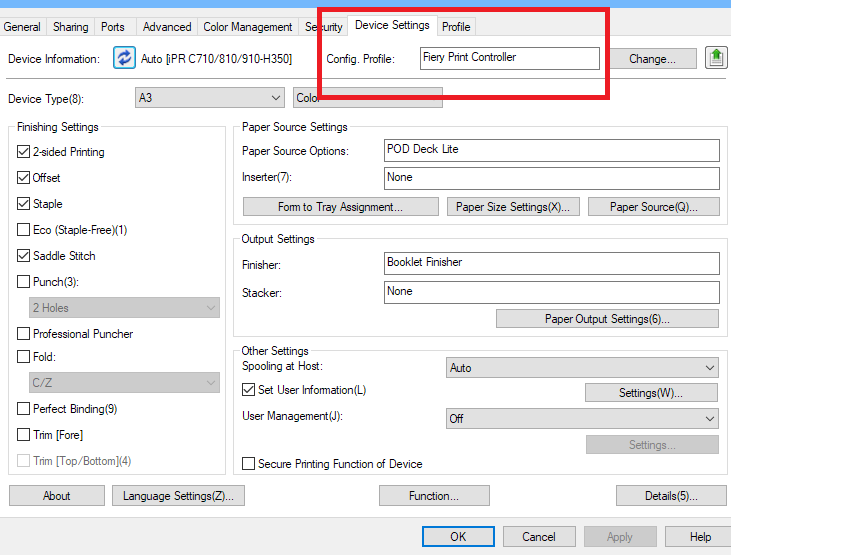Uncheck the Saddle Stitch option
This screenshot has height=555, width=864.
[x=24, y=256]
